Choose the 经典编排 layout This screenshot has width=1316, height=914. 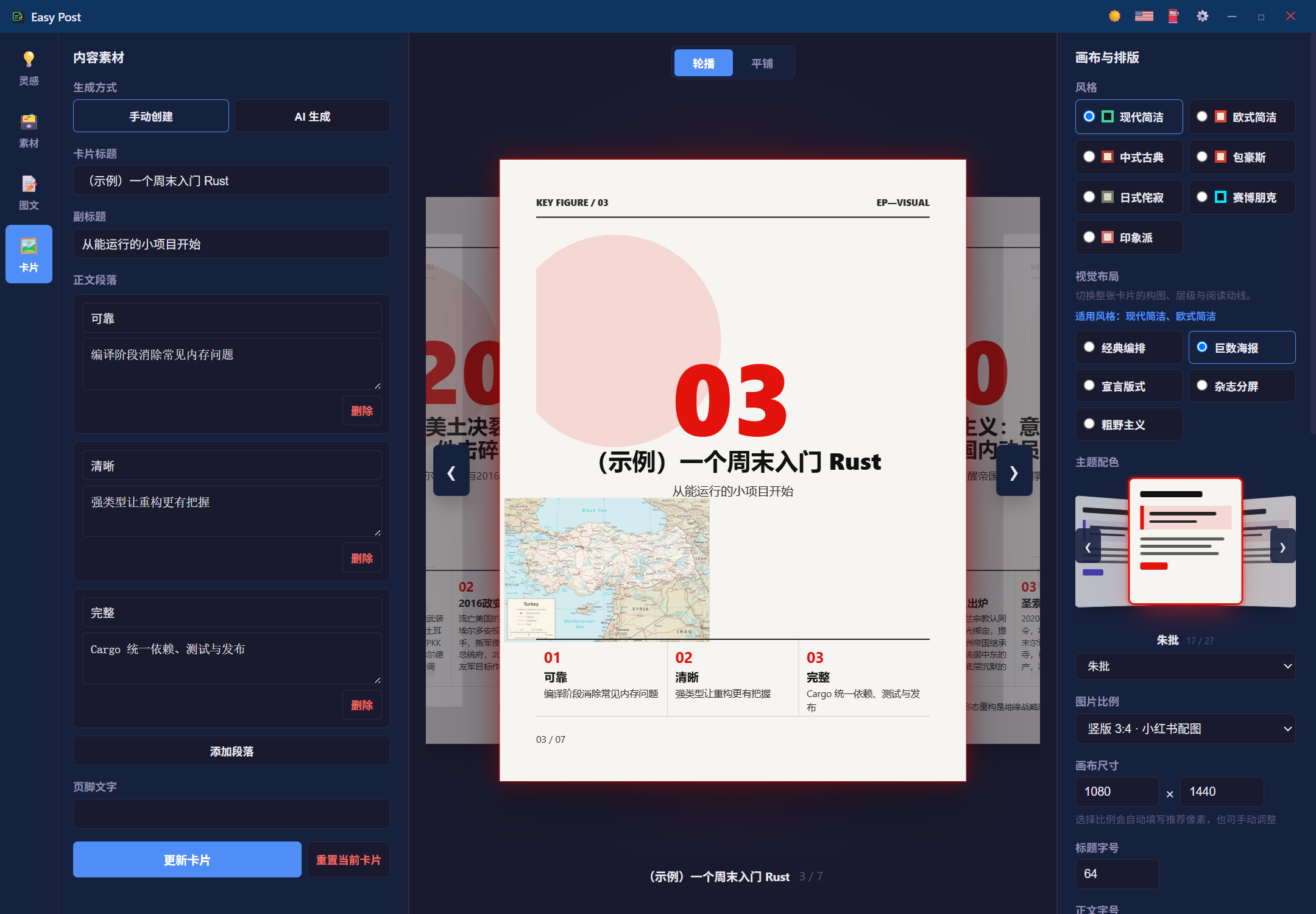click(1129, 347)
